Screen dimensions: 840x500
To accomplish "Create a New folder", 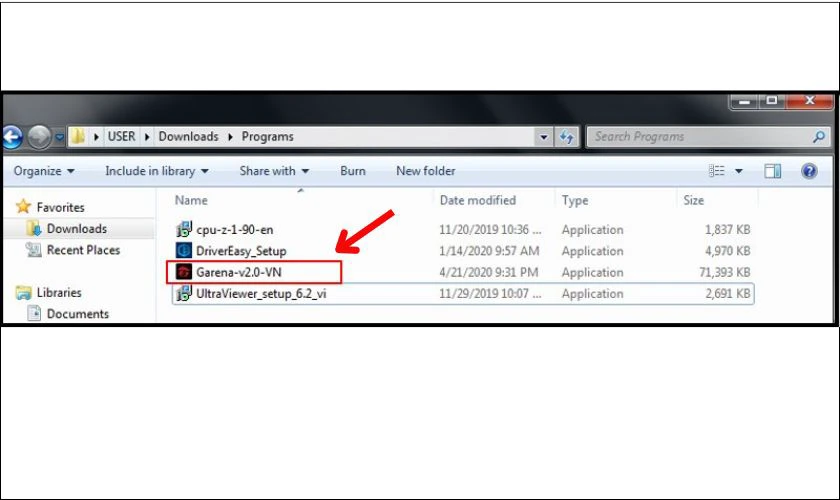I will click(x=425, y=171).
